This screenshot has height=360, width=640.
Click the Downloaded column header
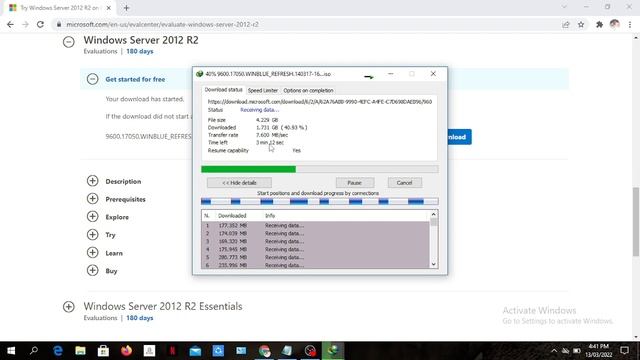point(232,216)
